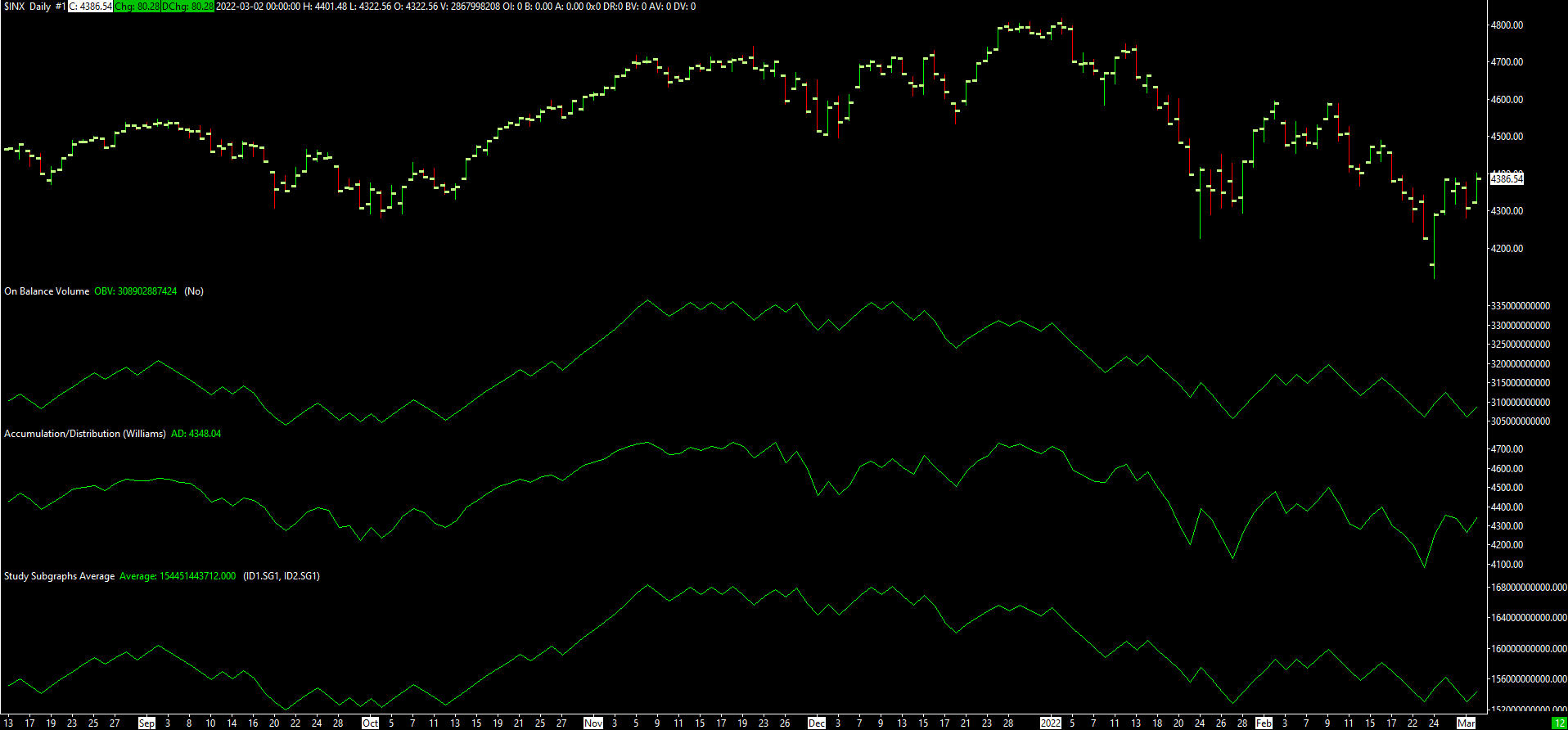Click the Mar month marker on date axis
Image resolution: width=1568 pixels, height=730 pixels.
[1467, 723]
